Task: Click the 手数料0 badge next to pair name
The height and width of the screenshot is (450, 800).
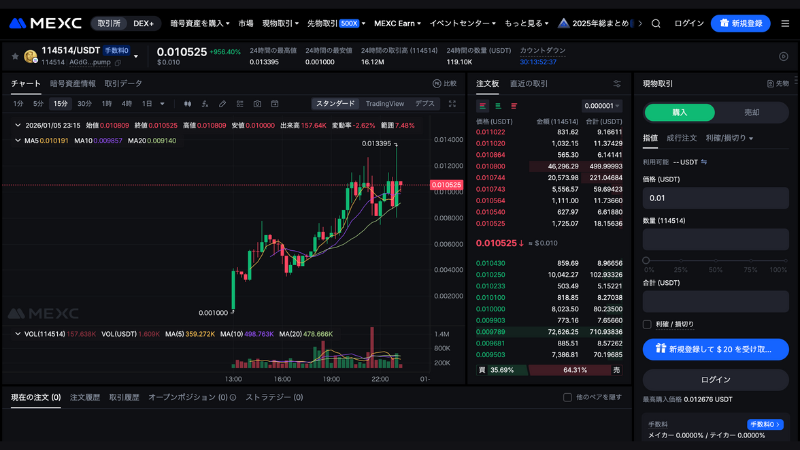Action: (117, 51)
